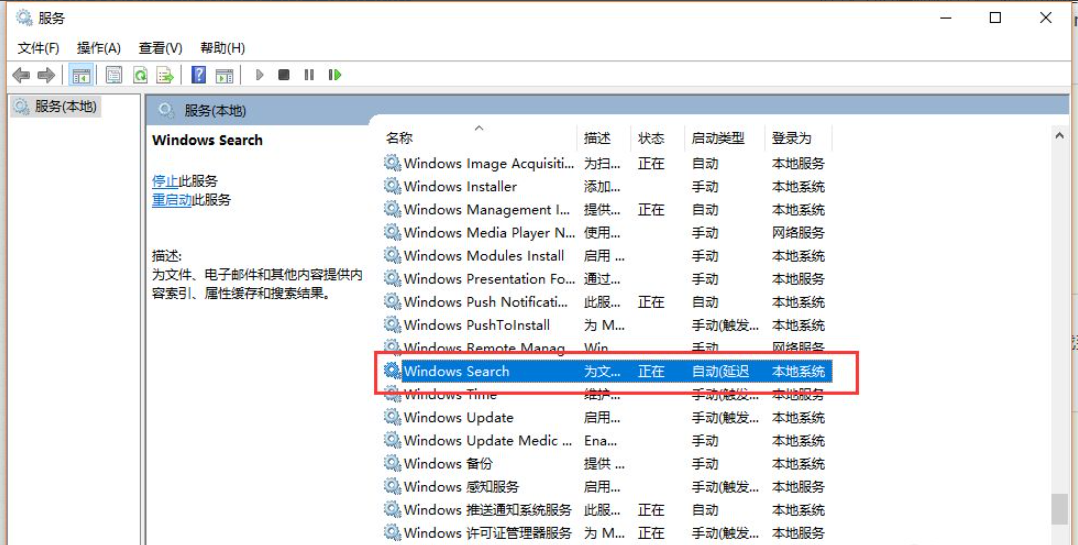Click the Pause Service toolbar button
The height and width of the screenshot is (545, 1078).
click(309, 75)
